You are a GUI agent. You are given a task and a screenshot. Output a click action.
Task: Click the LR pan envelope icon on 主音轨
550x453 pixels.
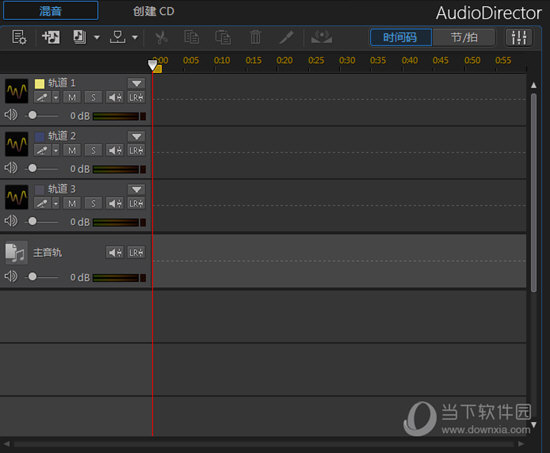136,252
